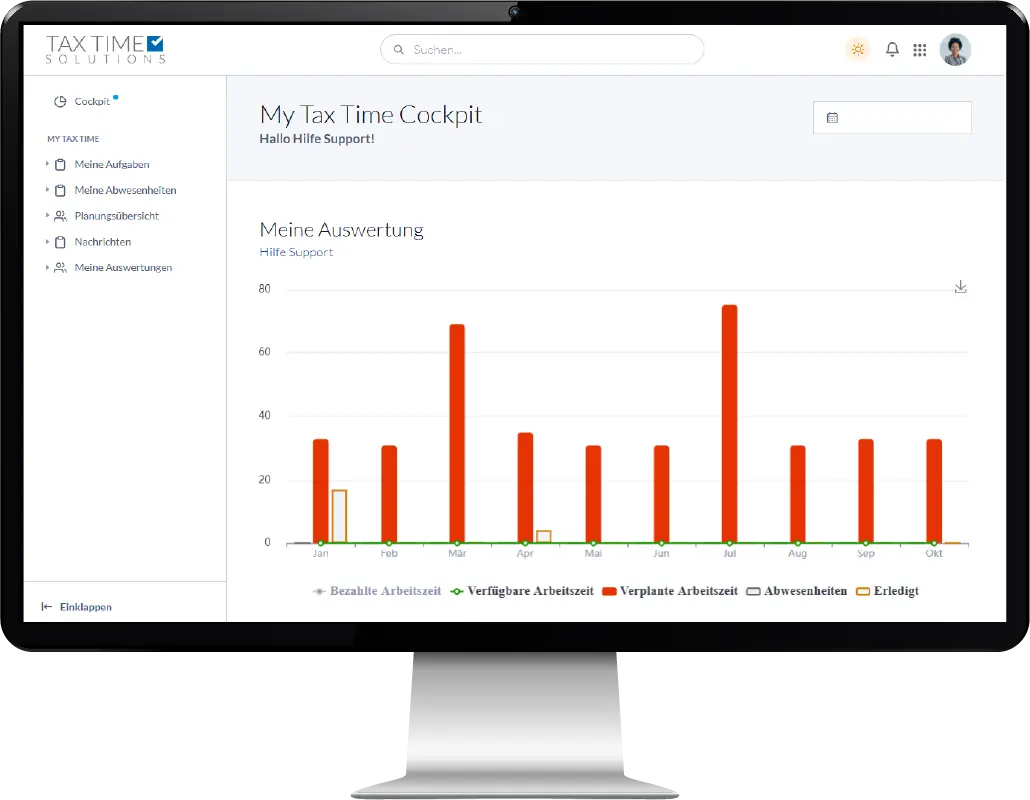Click the Einklappen collapse arrow icon

tap(47, 607)
